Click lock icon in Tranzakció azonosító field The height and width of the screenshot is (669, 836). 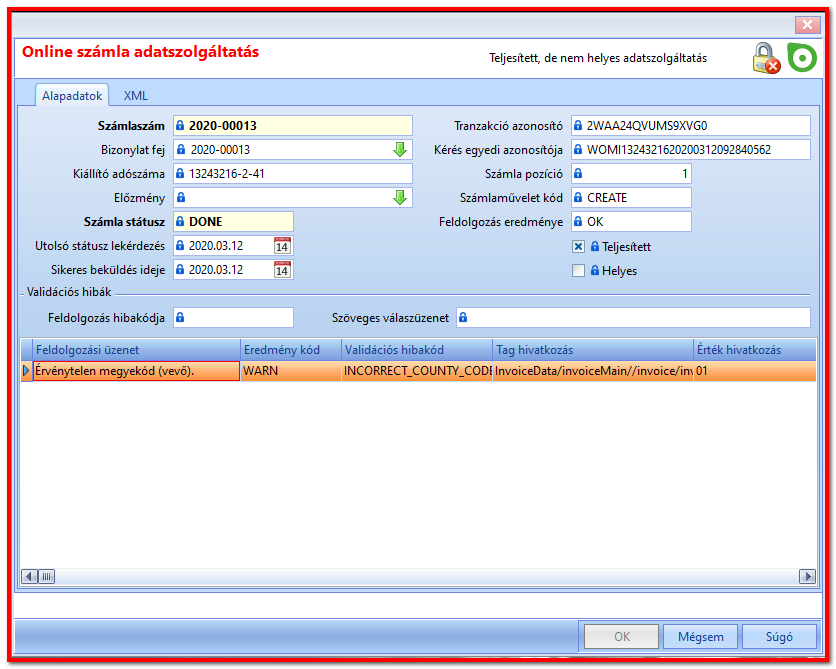click(578, 126)
